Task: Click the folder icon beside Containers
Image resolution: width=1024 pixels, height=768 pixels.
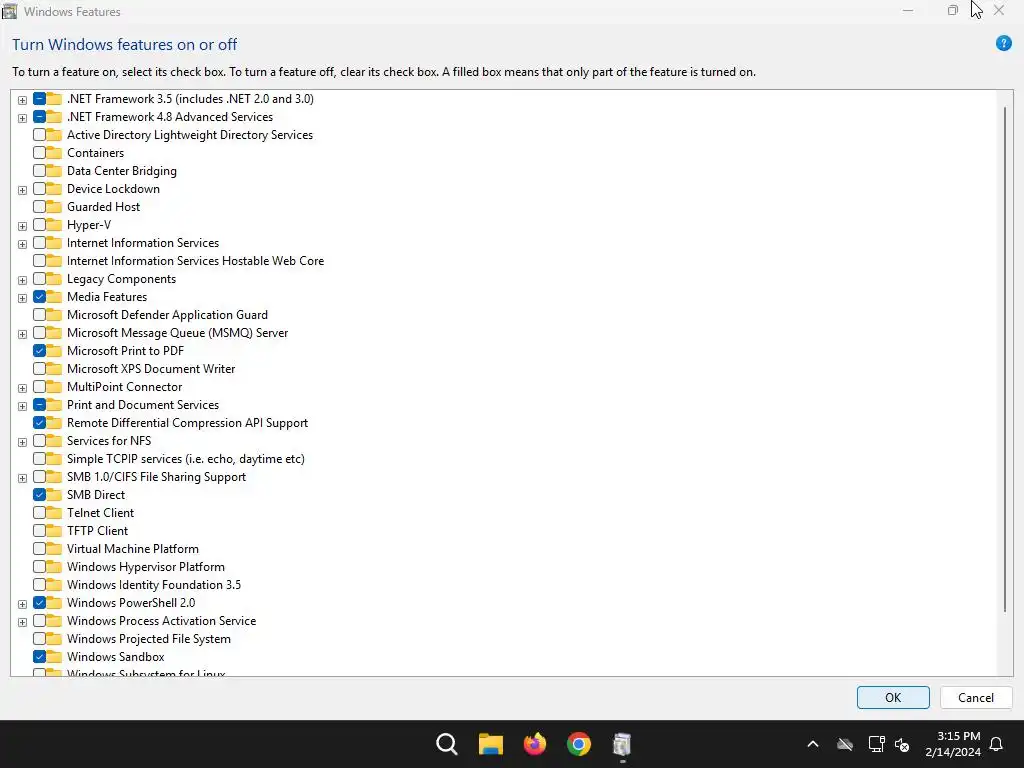Action: (x=54, y=153)
